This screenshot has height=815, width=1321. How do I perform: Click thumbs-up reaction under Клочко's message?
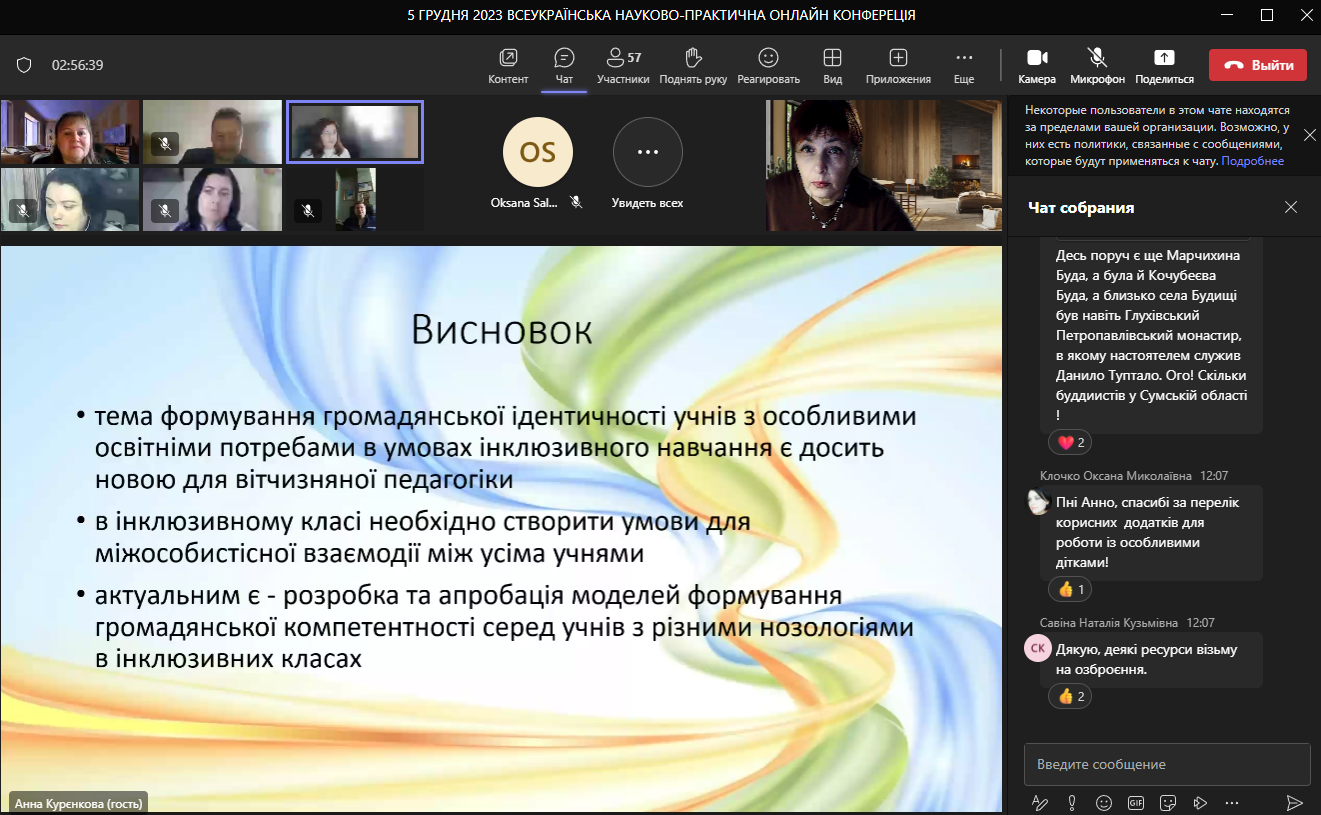tap(1070, 589)
